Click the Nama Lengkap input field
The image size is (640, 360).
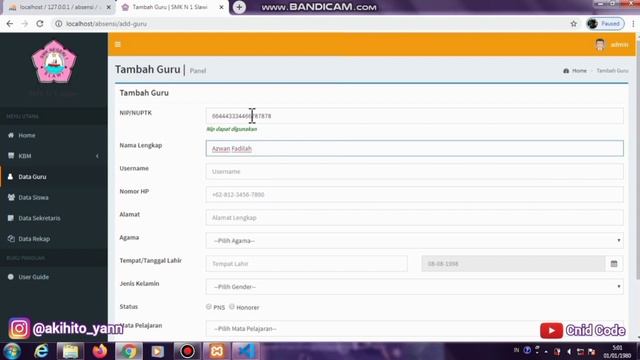pyautogui.click(x=414, y=149)
